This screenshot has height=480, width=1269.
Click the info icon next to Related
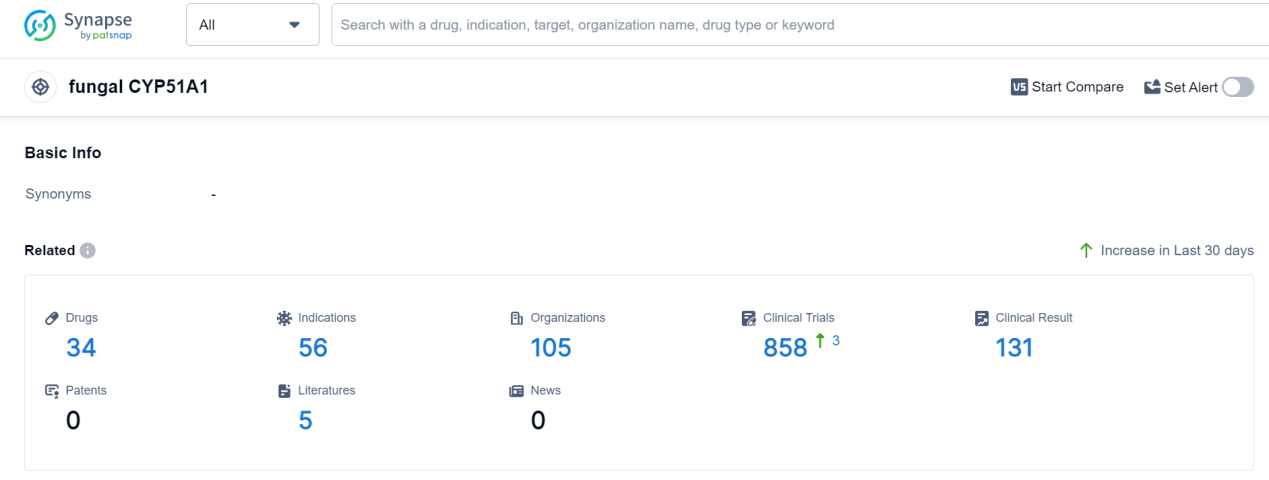(88, 250)
